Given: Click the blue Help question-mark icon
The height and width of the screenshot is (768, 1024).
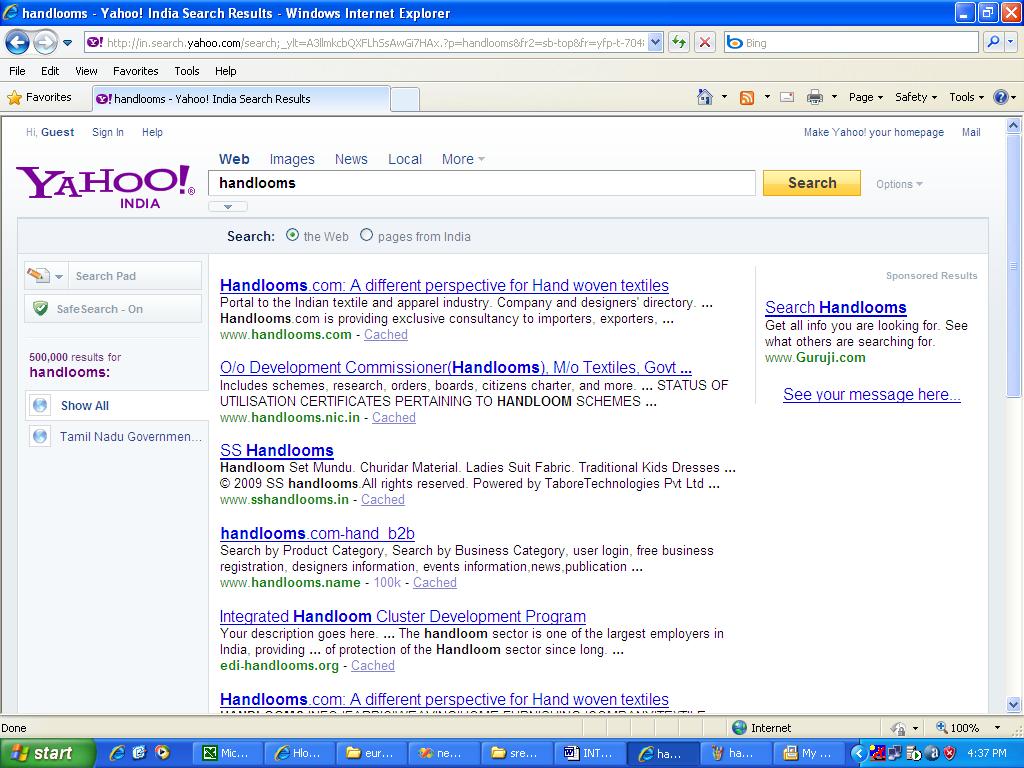Looking at the screenshot, I should (1000, 97).
